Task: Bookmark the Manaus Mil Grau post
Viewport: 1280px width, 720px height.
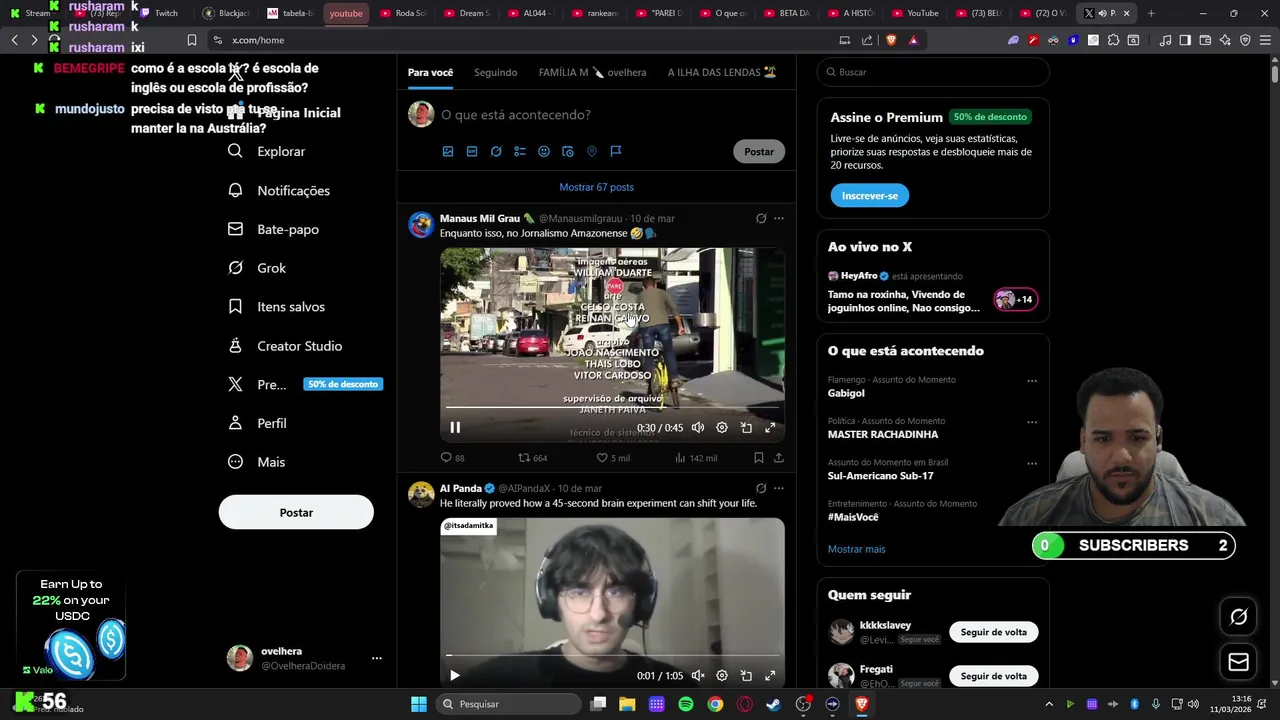Action: [759, 457]
